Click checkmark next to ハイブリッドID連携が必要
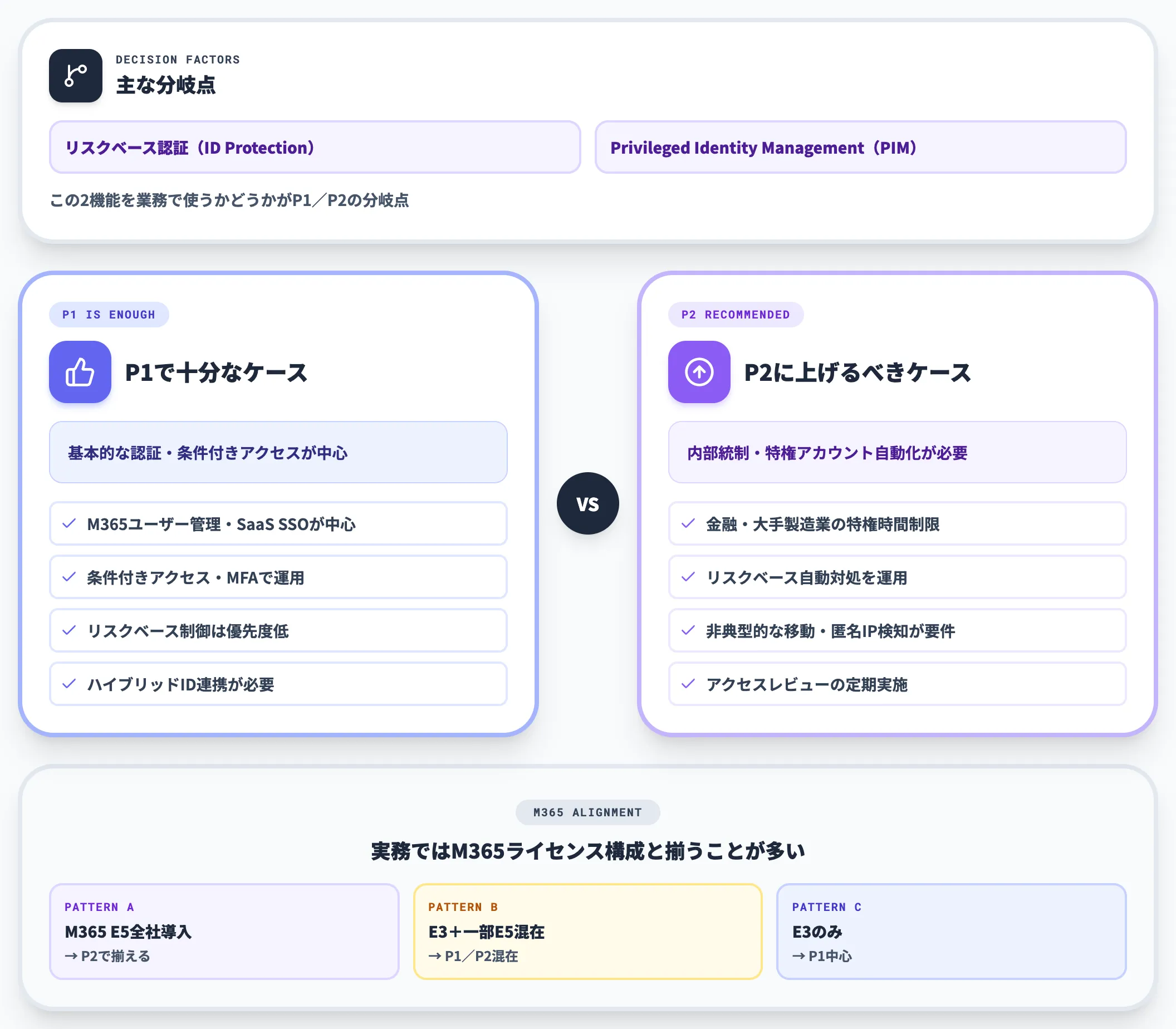This screenshot has width=1176, height=1029. tap(70, 684)
